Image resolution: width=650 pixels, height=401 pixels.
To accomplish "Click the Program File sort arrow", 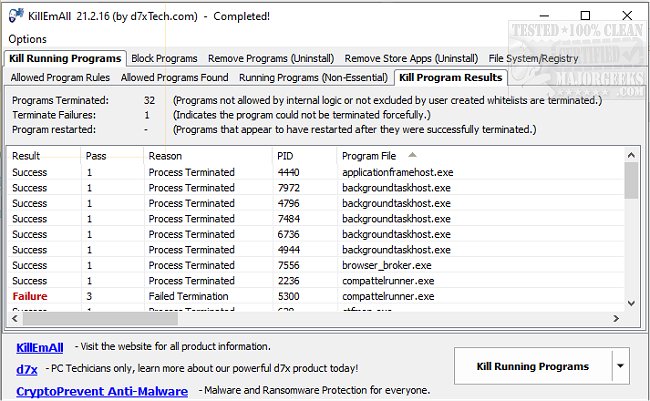I will click(412, 155).
